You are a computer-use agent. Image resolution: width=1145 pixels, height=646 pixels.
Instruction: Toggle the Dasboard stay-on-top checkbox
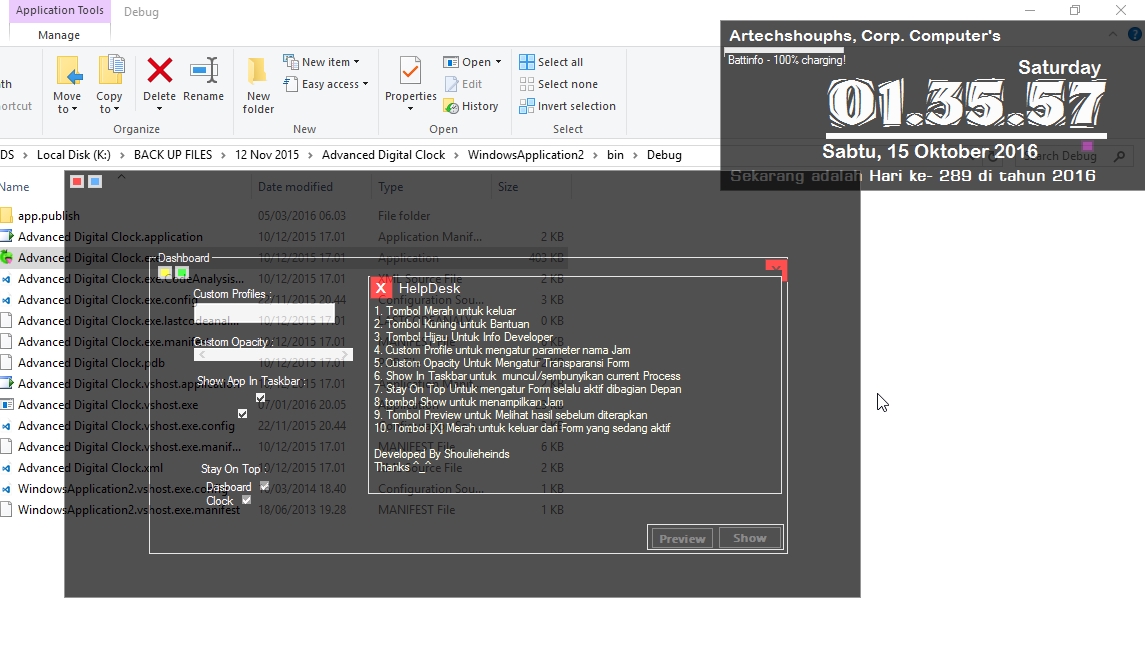pyautogui.click(x=264, y=486)
